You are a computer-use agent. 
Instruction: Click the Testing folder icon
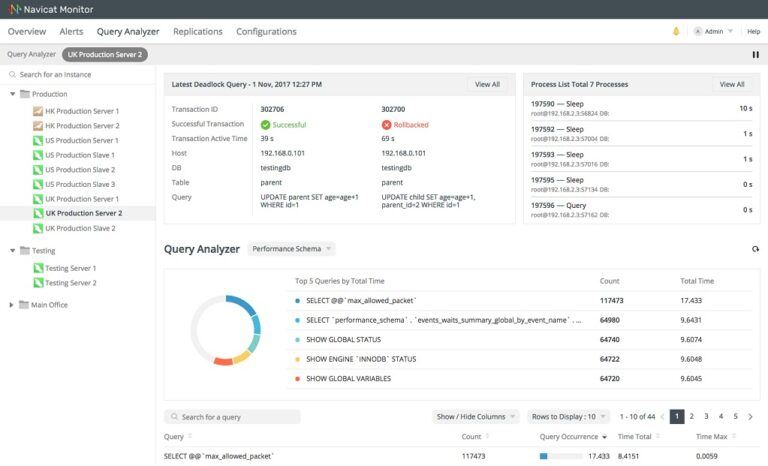coord(24,250)
